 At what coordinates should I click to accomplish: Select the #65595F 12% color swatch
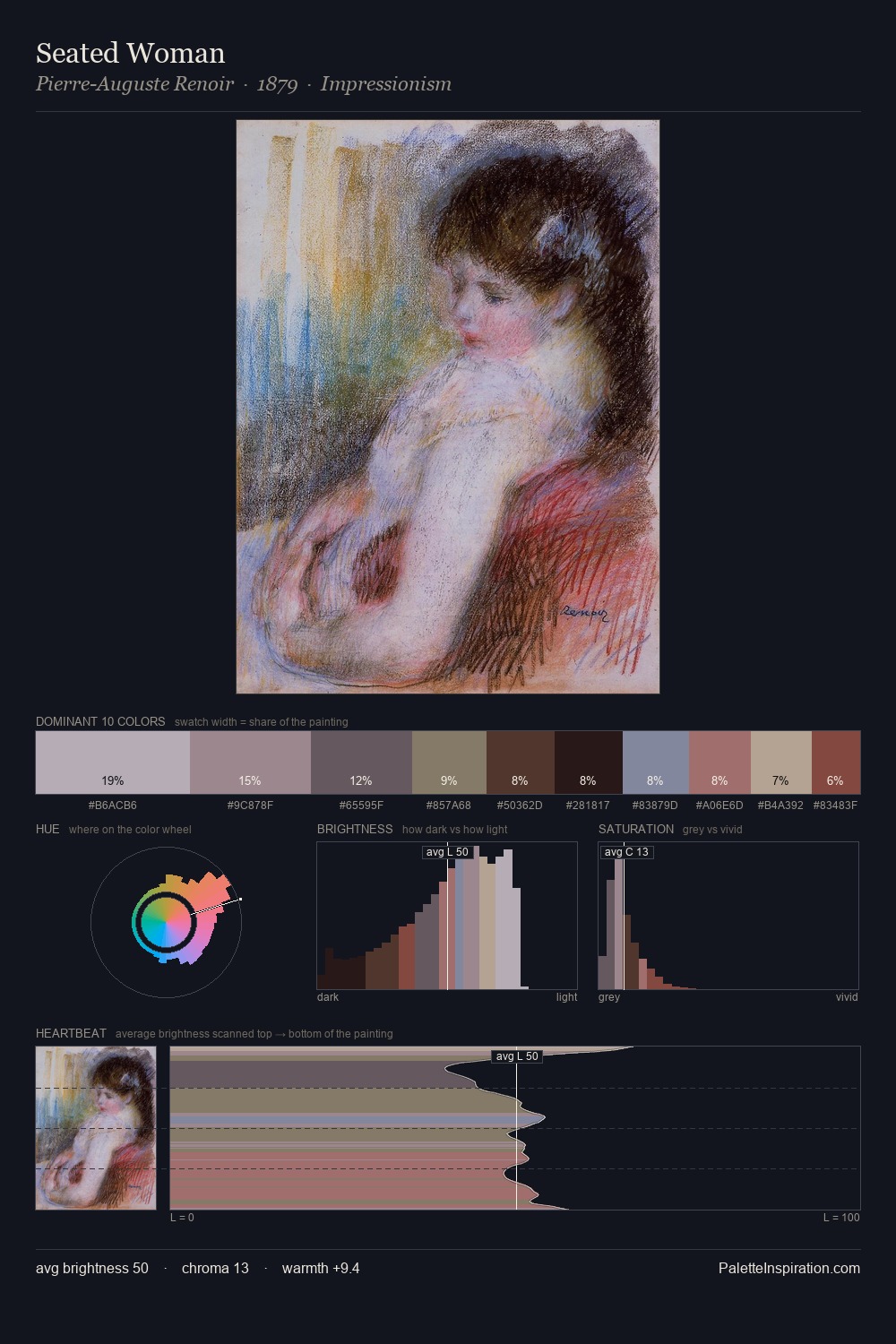[x=361, y=762]
